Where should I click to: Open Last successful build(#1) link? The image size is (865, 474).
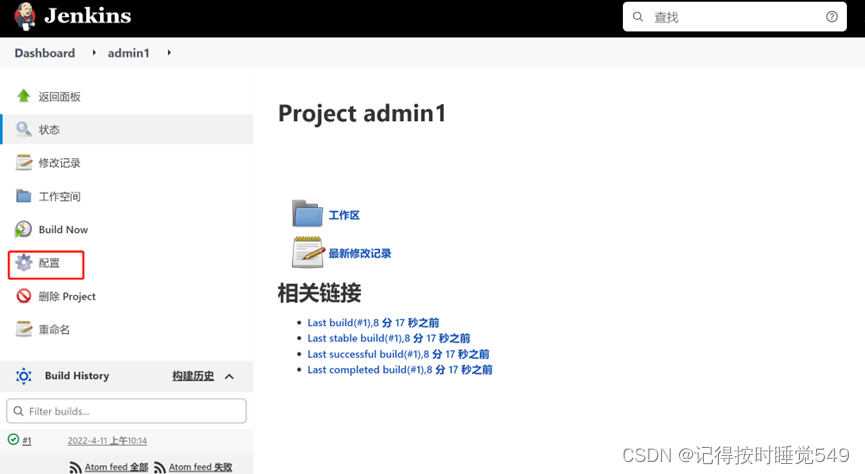click(398, 354)
